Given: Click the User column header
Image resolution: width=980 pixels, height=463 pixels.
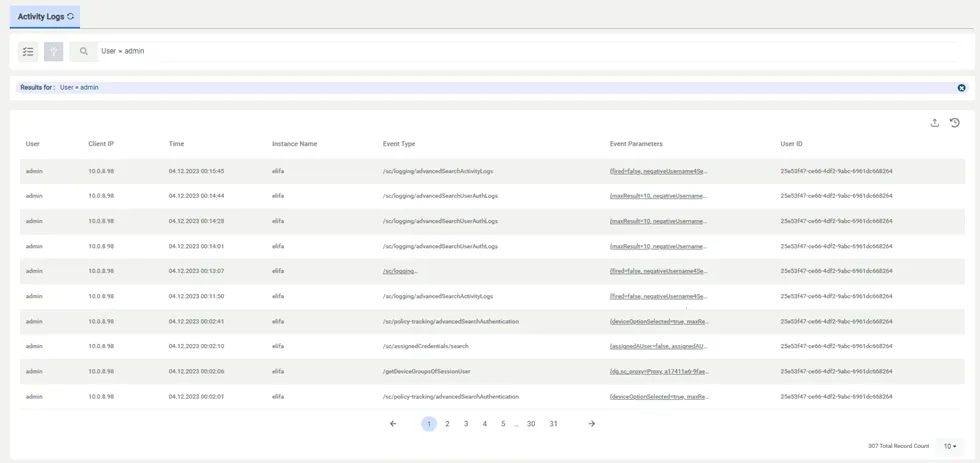Looking at the screenshot, I should (32, 144).
